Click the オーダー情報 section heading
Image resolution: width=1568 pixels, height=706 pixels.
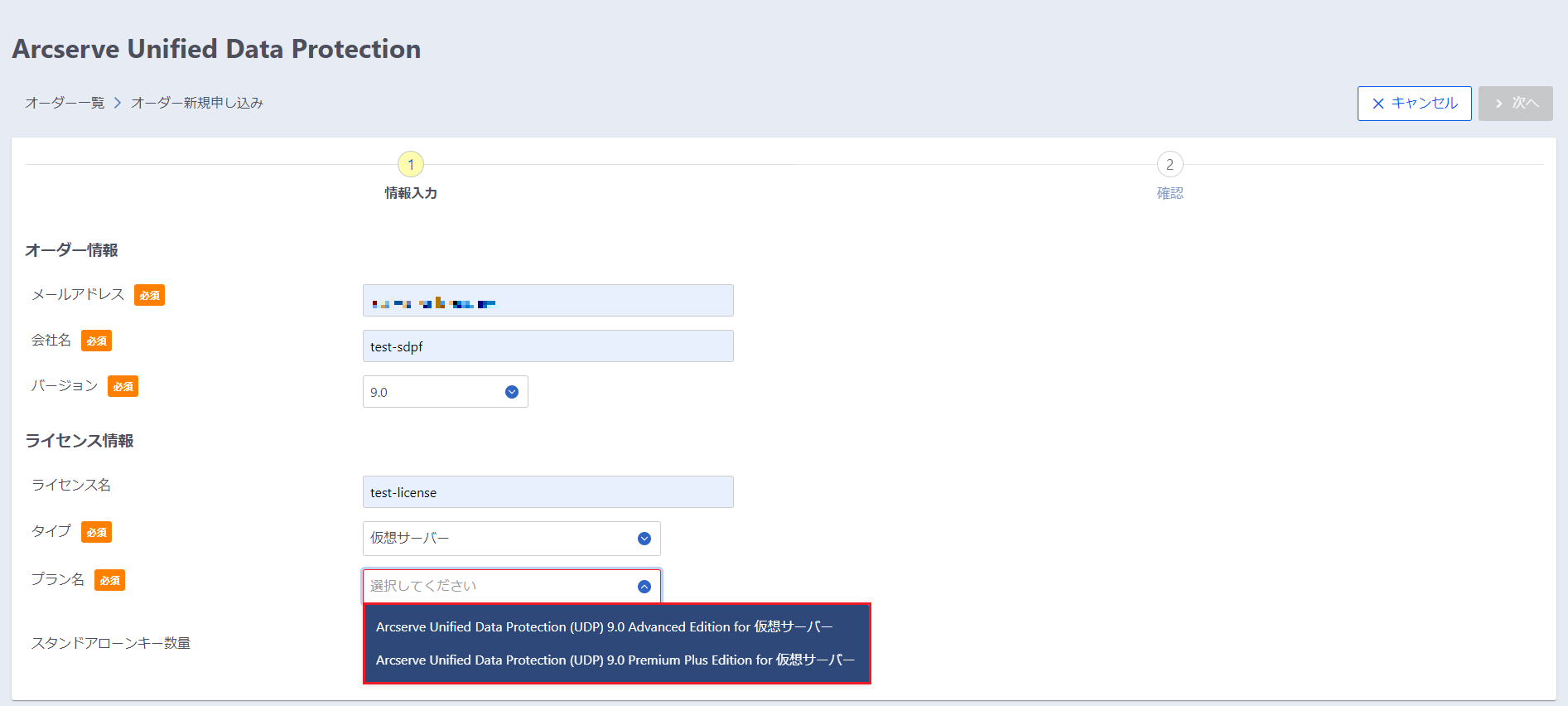[x=71, y=250]
